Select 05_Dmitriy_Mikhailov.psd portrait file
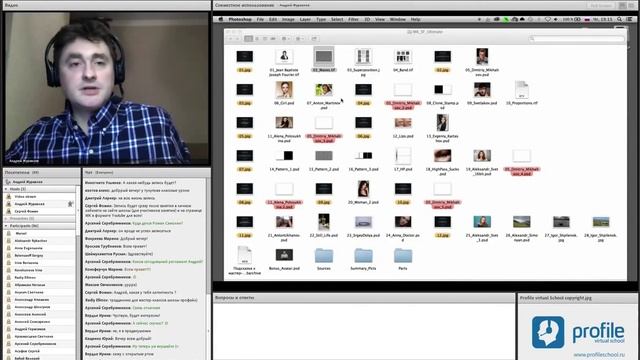The width and height of the screenshot is (640, 360). pos(482,62)
